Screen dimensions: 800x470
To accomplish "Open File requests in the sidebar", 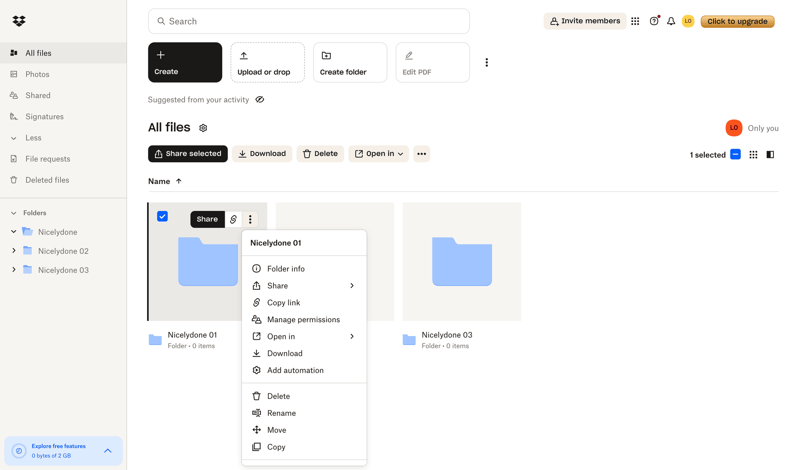I will pyautogui.click(x=63, y=159).
